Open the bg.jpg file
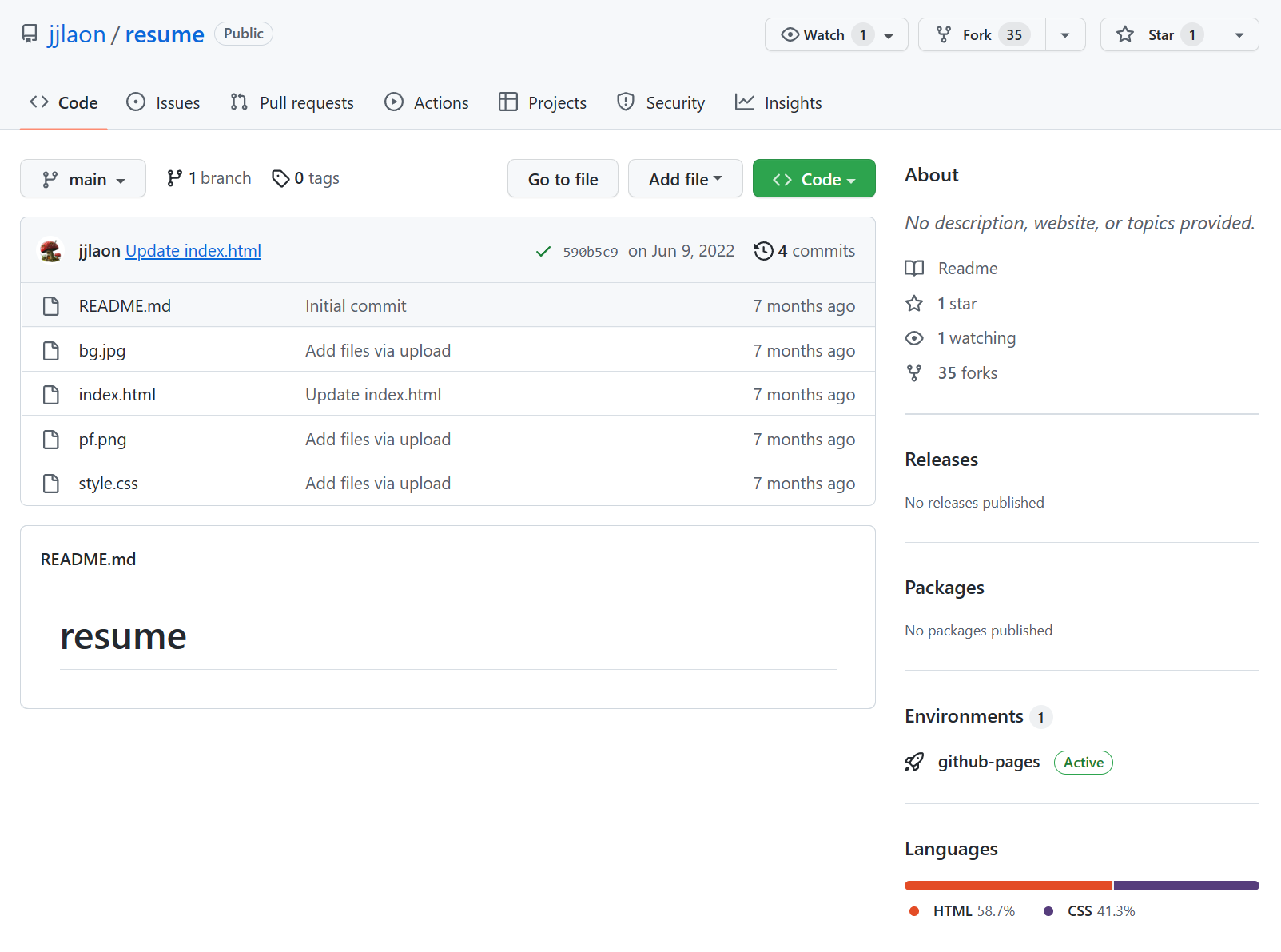 pyautogui.click(x=101, y=351)
